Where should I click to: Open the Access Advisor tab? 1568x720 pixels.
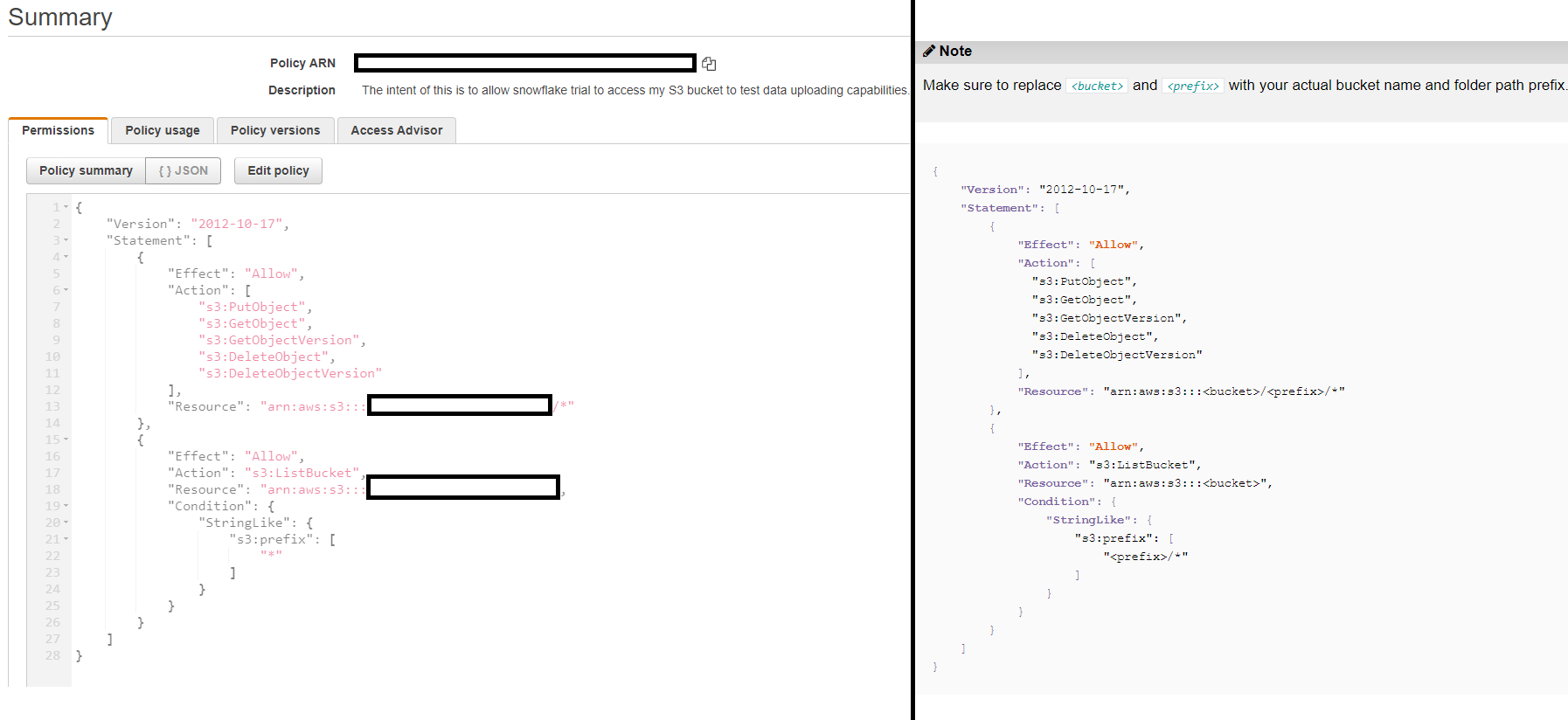coord(396,130)
